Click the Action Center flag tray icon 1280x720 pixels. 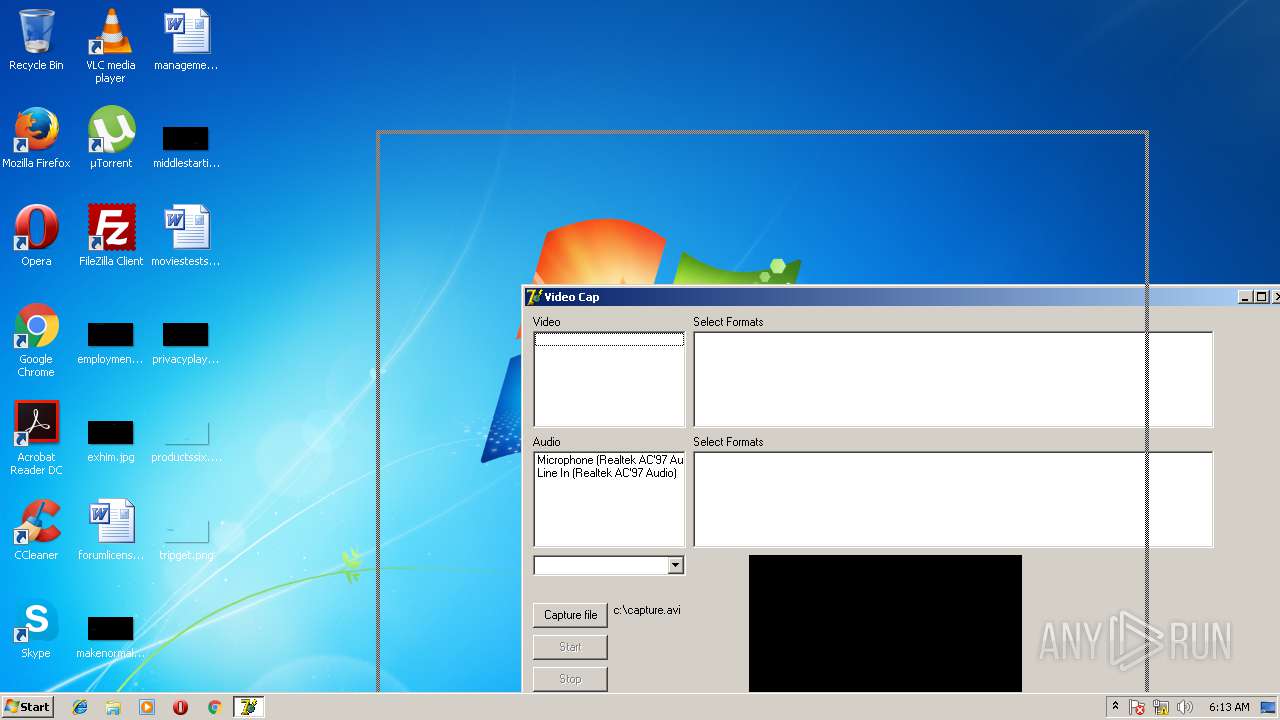(1138, 707)
